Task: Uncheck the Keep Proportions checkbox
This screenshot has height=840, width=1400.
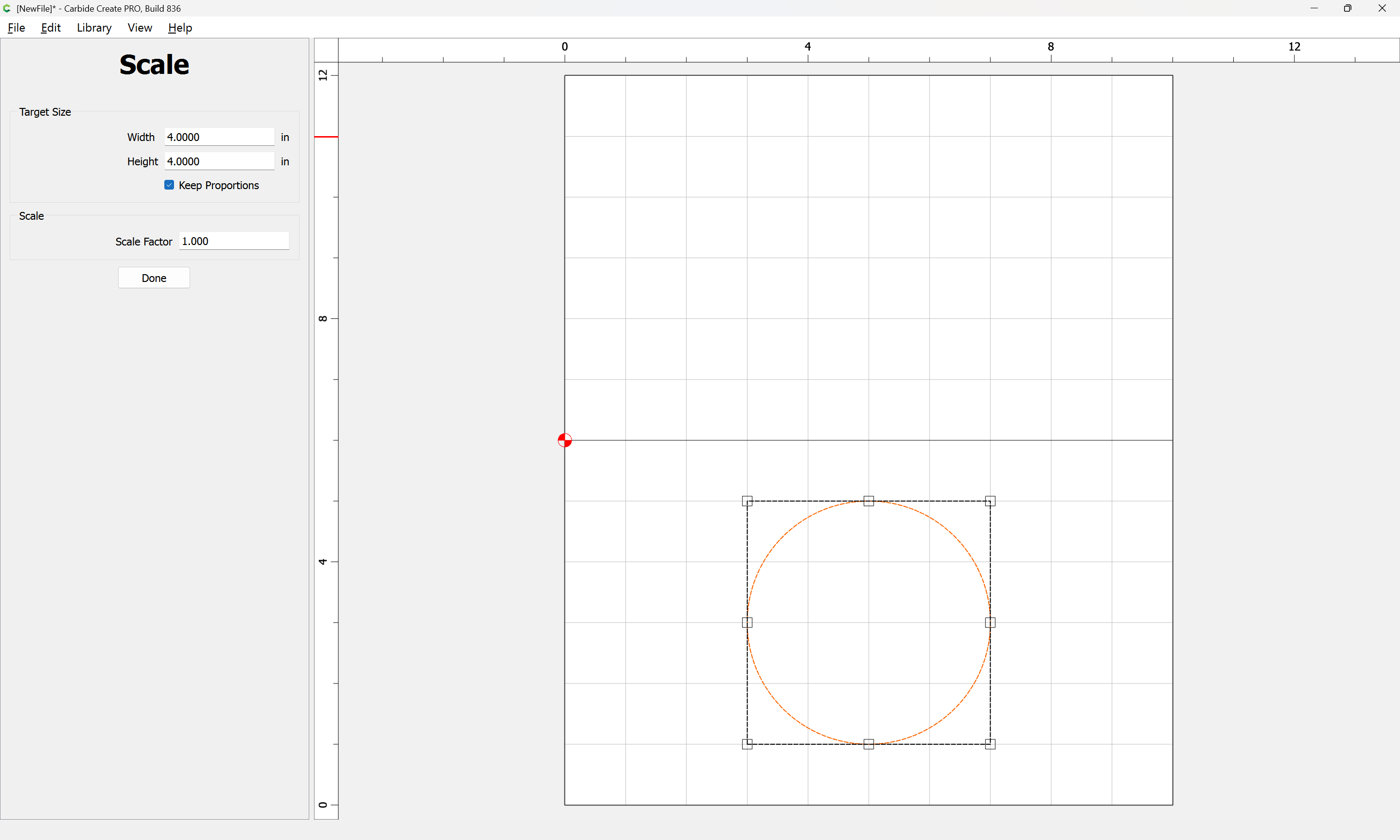Action: (x=169, y=185)
